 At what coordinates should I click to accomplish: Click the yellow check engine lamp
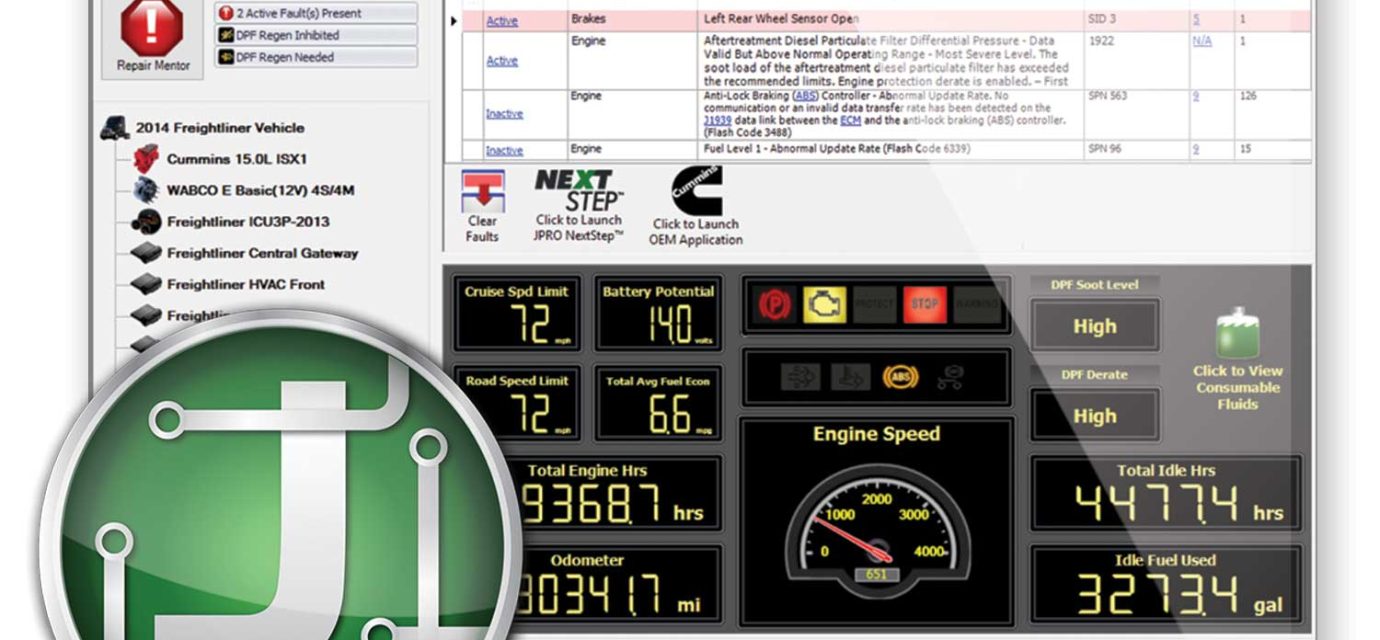click(825, 305)
